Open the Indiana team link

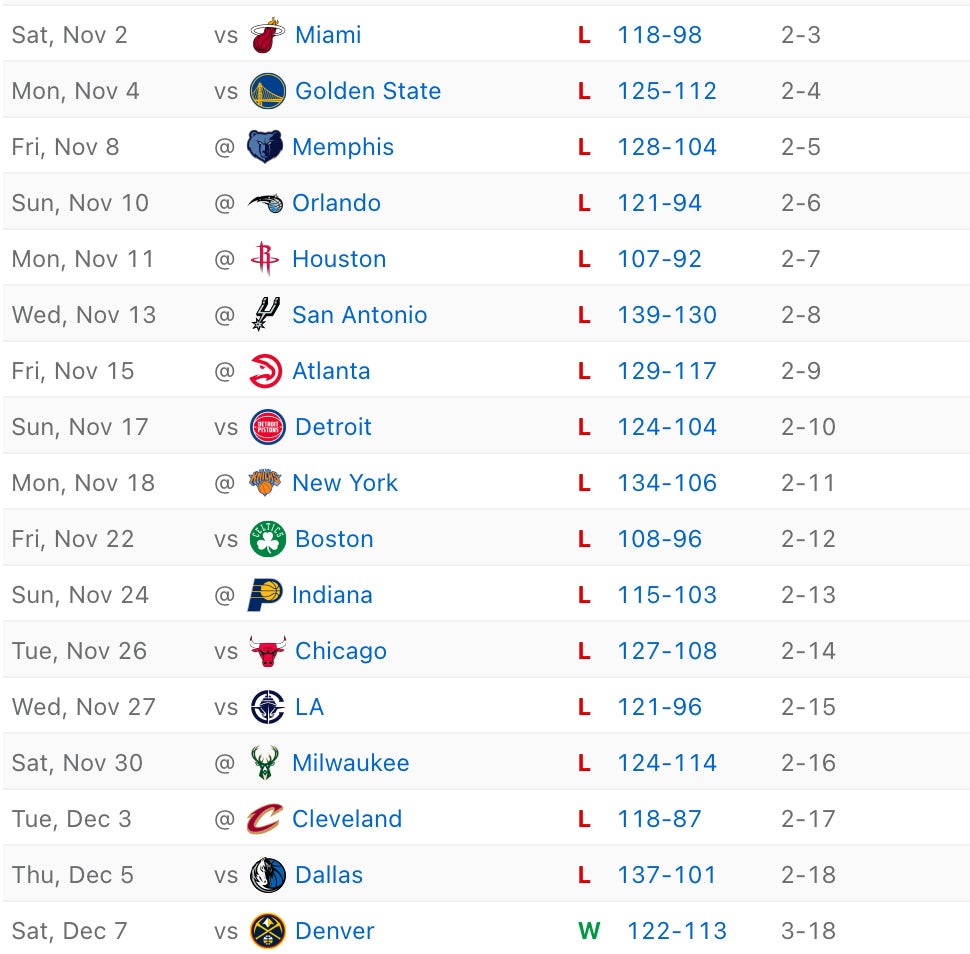[x=332, y=595]
